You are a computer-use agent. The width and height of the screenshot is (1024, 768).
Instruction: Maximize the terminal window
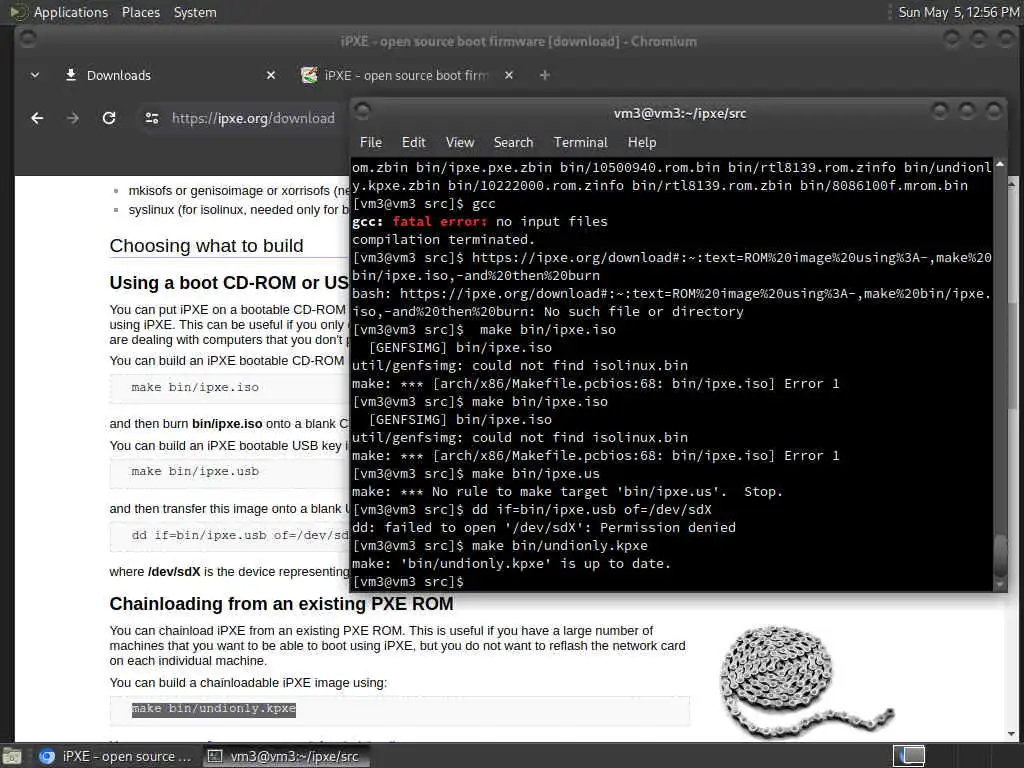[967, 110]
